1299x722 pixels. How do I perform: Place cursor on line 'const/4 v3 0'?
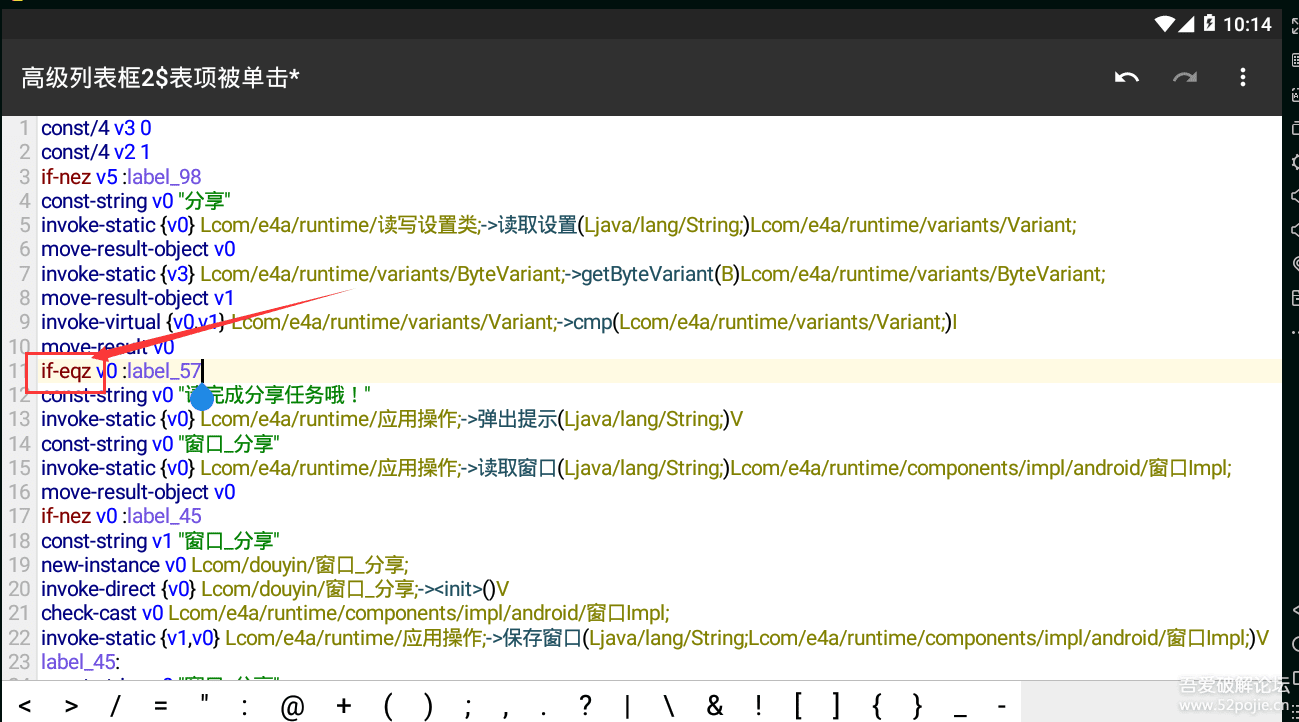click(96, 128)
